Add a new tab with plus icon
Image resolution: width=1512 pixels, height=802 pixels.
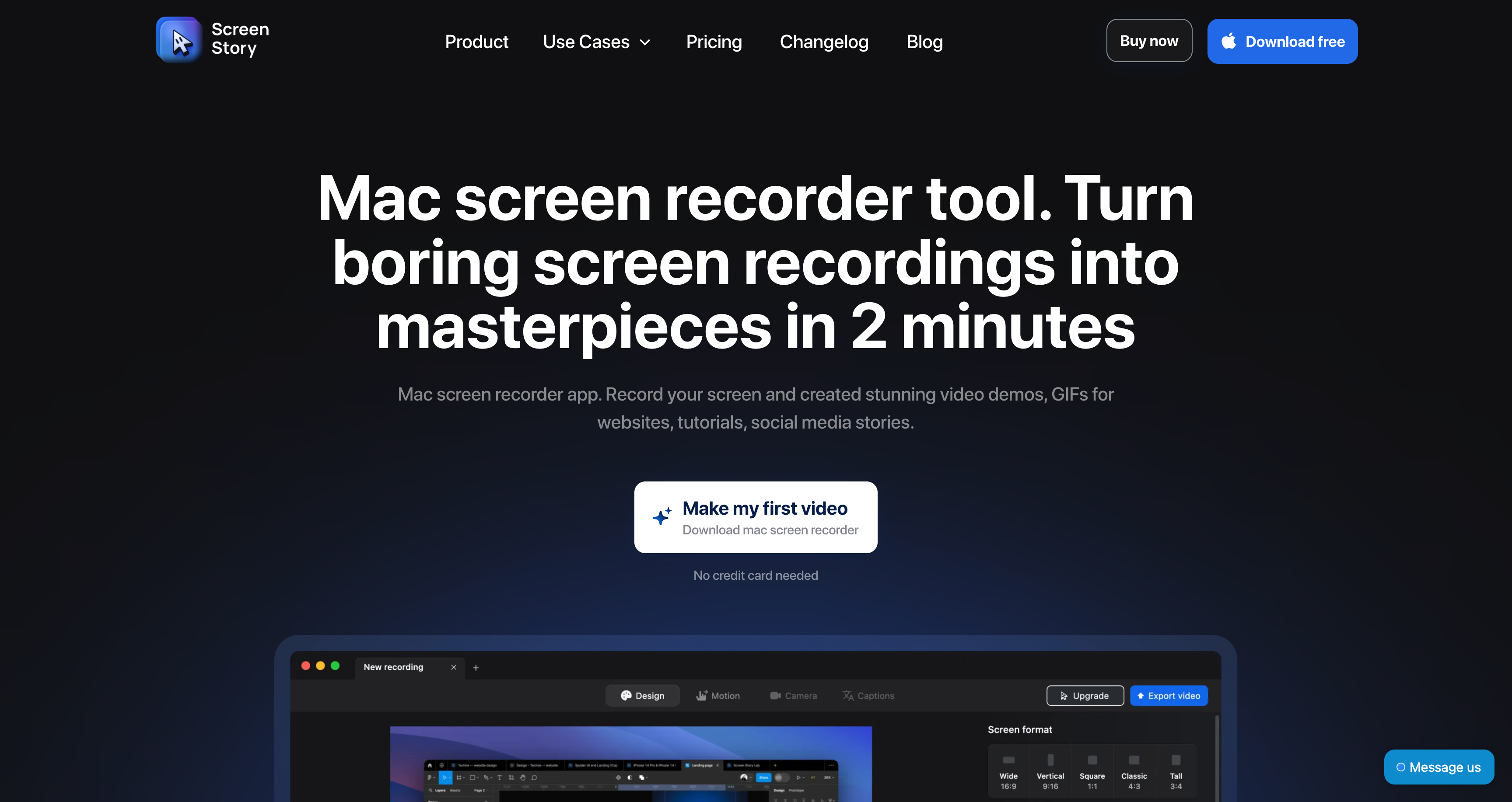[476, 668]
